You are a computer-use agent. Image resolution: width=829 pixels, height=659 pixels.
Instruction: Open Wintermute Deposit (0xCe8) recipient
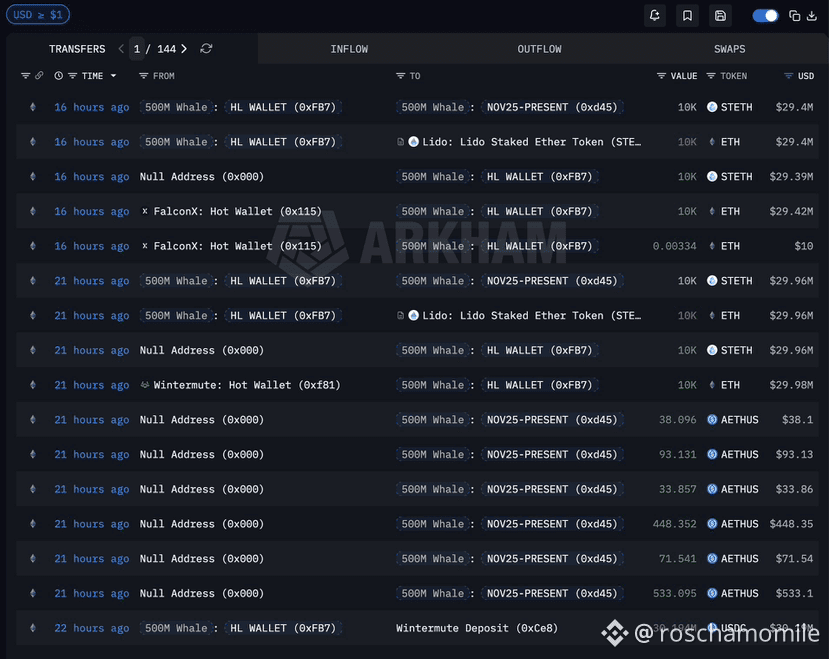point(477,628)
